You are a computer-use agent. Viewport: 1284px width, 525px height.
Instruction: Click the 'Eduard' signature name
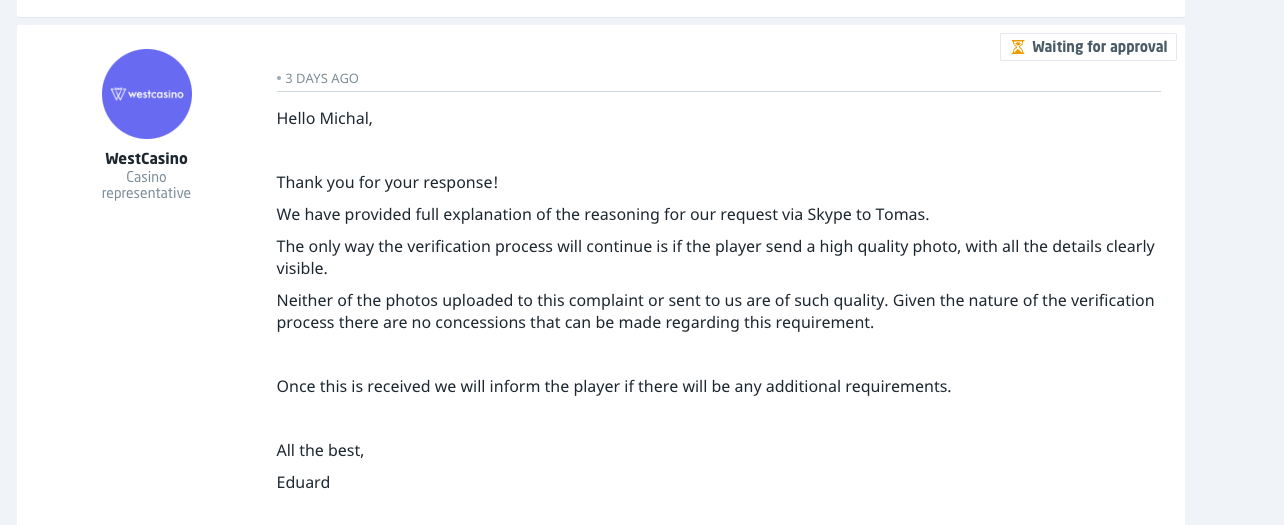[303, 482]
